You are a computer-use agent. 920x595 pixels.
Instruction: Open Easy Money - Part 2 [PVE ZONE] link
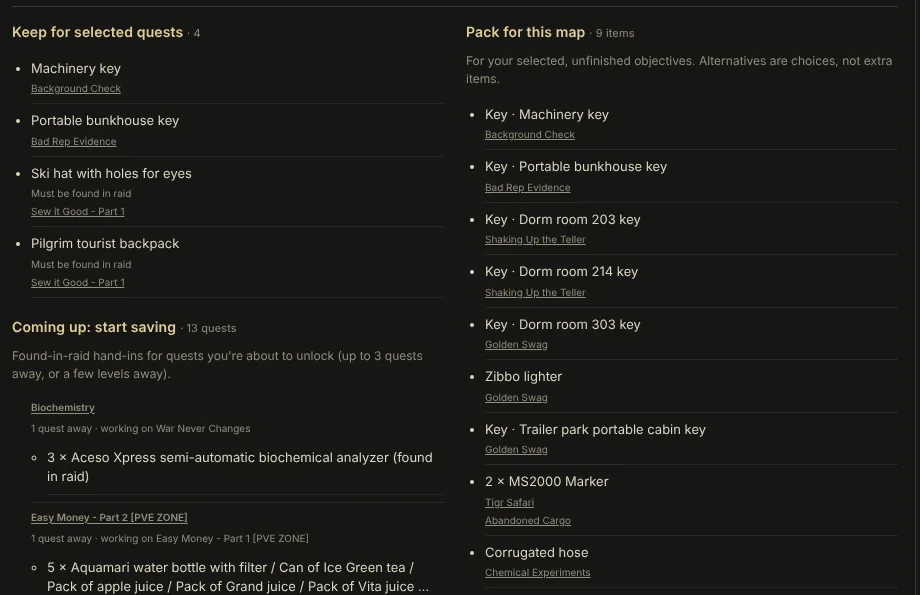[109, 517]
